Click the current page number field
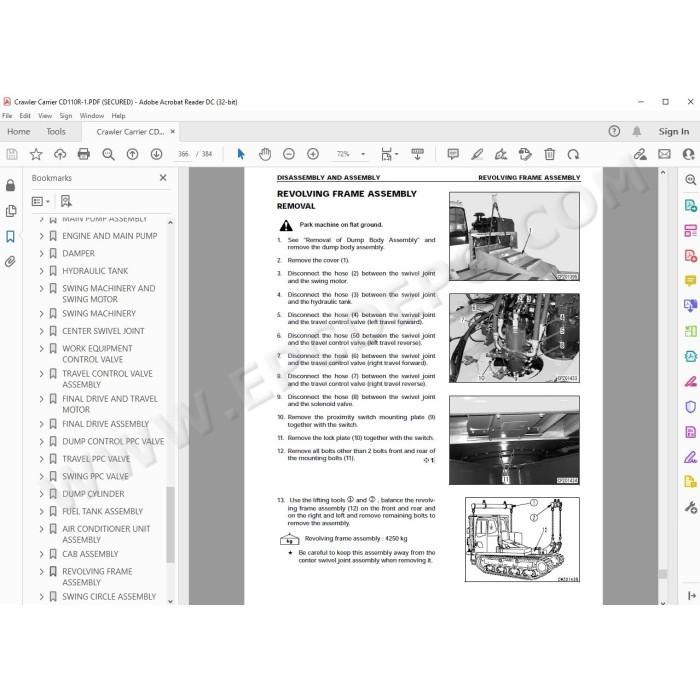Screen dimensions: 700x700 tap(183, 154)
